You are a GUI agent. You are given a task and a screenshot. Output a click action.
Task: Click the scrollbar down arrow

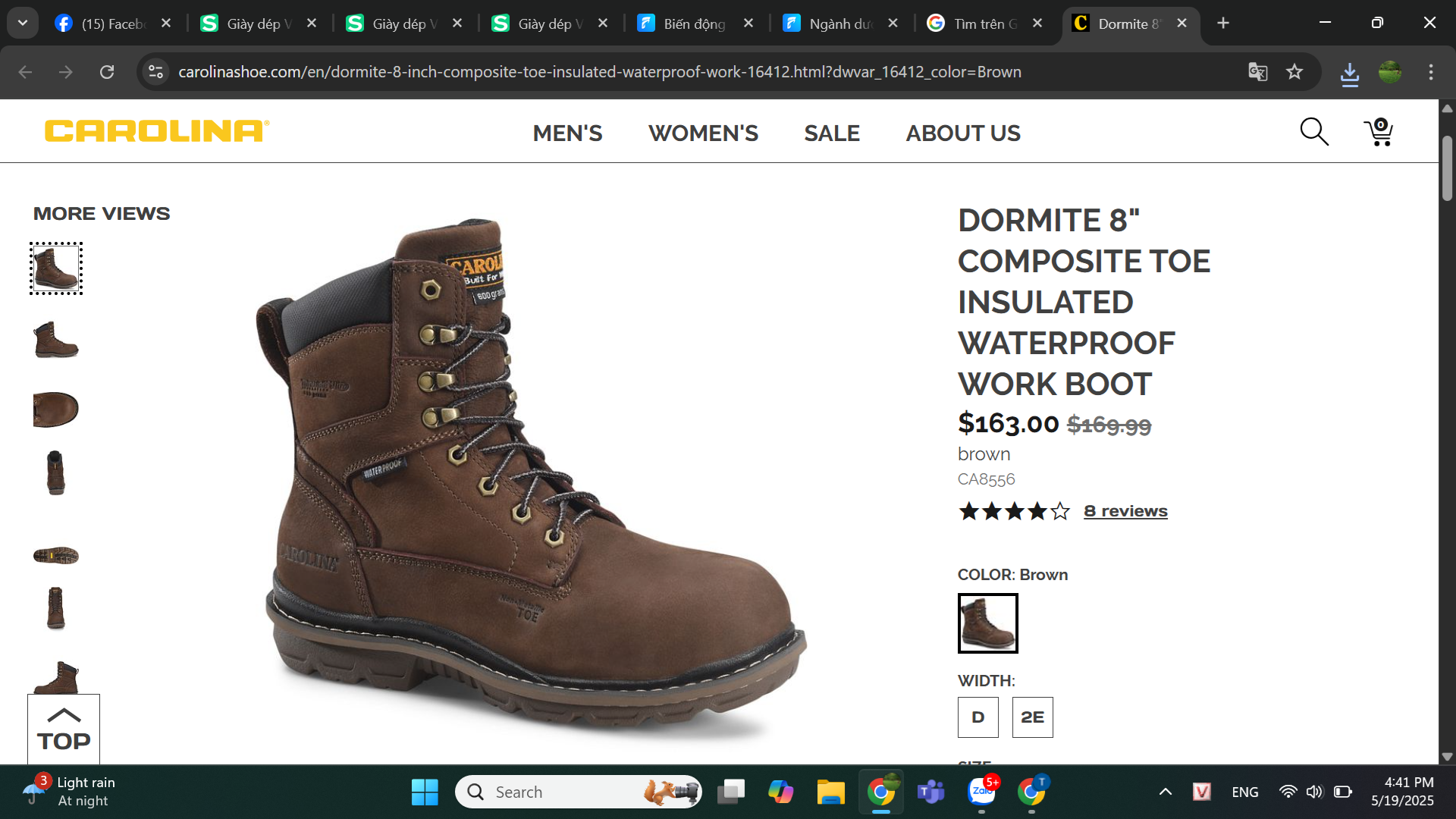point(1447,756)
